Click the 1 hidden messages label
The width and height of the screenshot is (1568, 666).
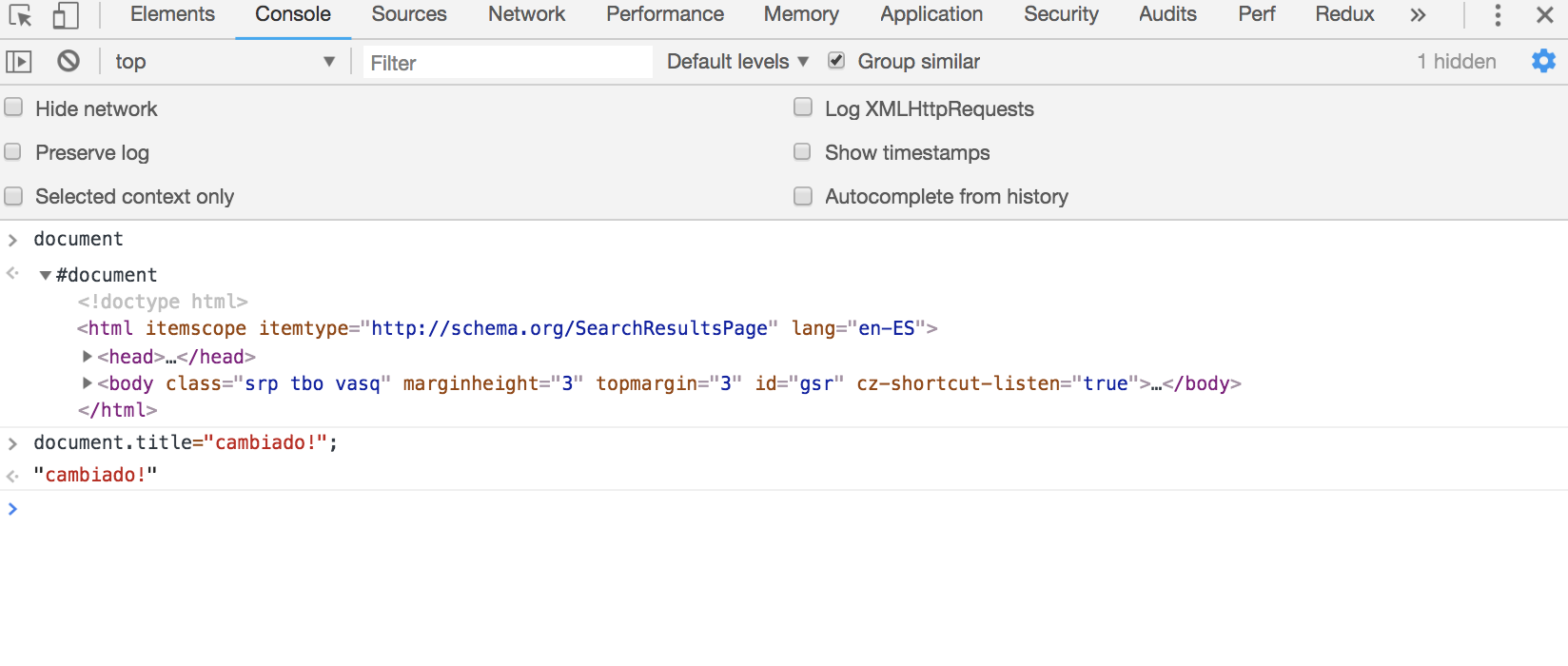point(1456,62)
